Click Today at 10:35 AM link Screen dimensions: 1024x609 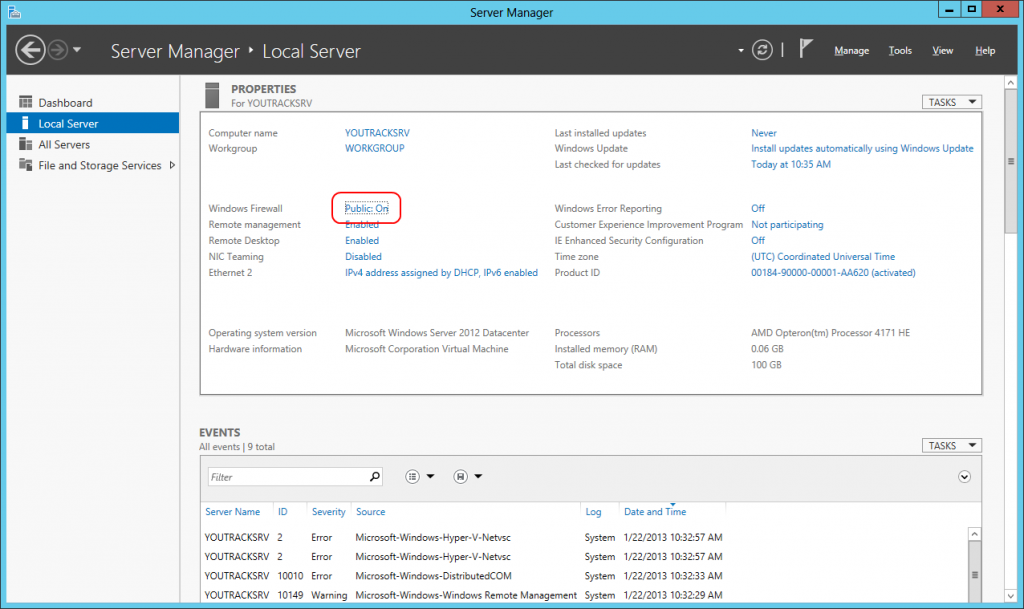coord(791,164)
